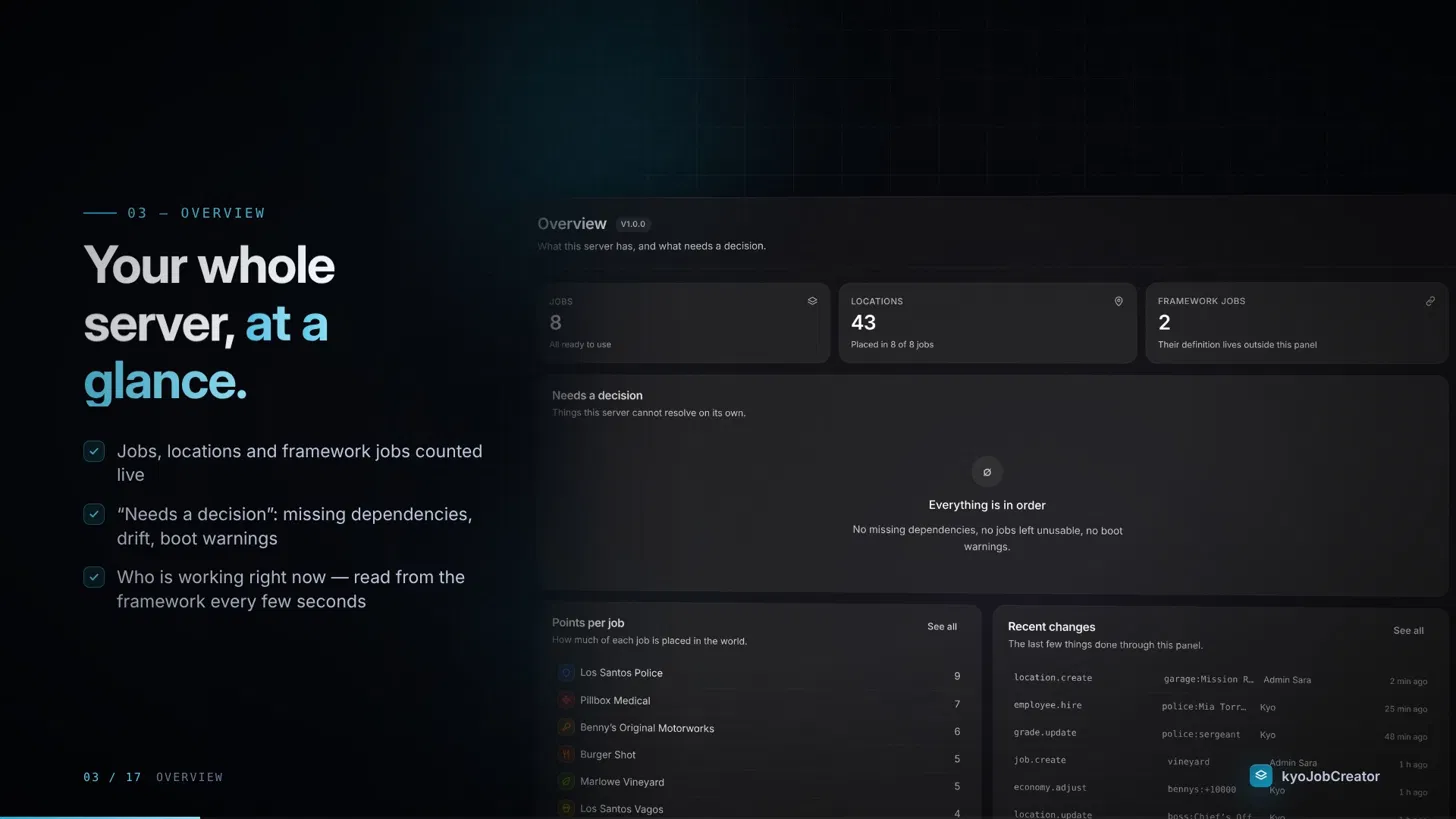This screenshot has height=819, width=1456.
Task: Click the empty-state icon above 'Everything is in order'
Action: [x=987, y=472]
